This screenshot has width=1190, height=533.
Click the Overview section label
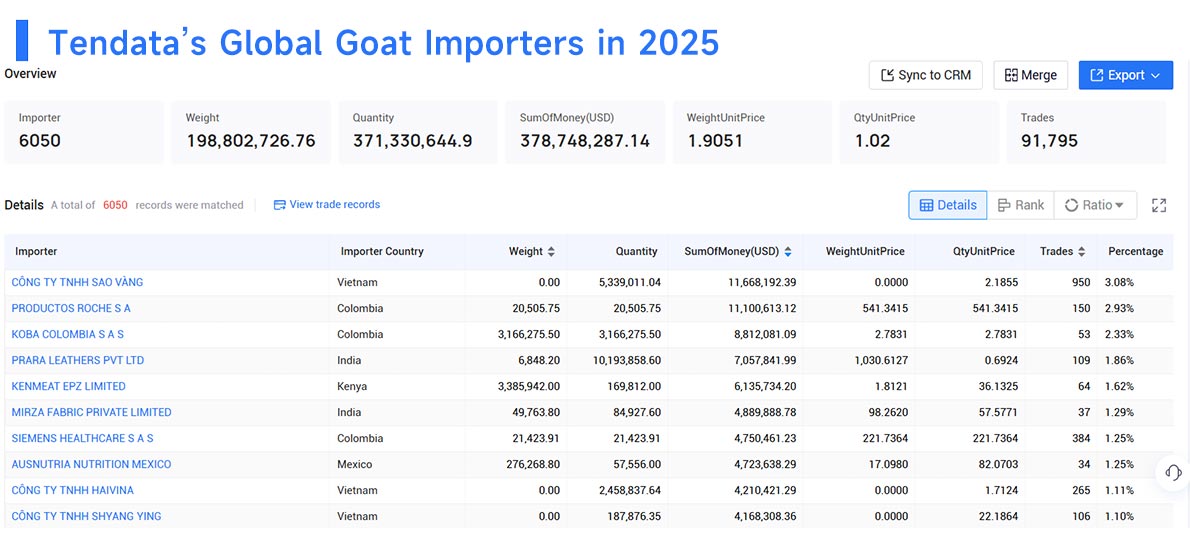30,74
